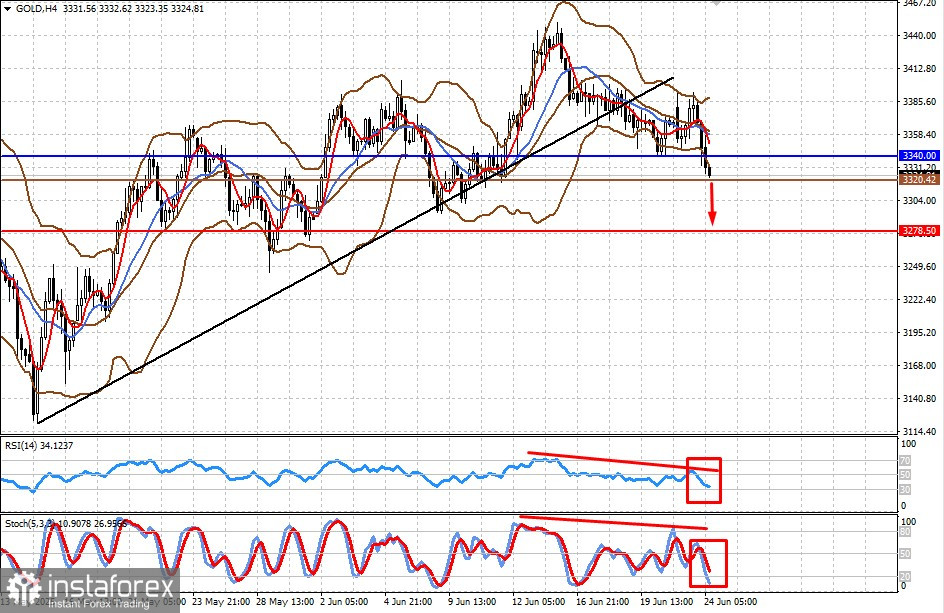
Task: Click the 3358.40 price axis label
Action: click(919, 135)
